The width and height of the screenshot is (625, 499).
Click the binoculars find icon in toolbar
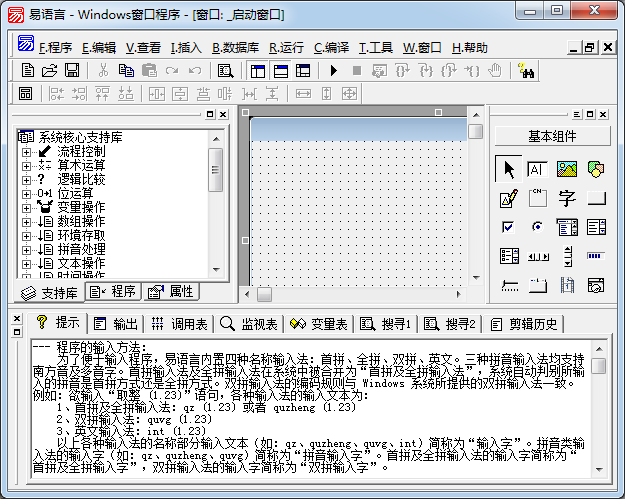526,71
